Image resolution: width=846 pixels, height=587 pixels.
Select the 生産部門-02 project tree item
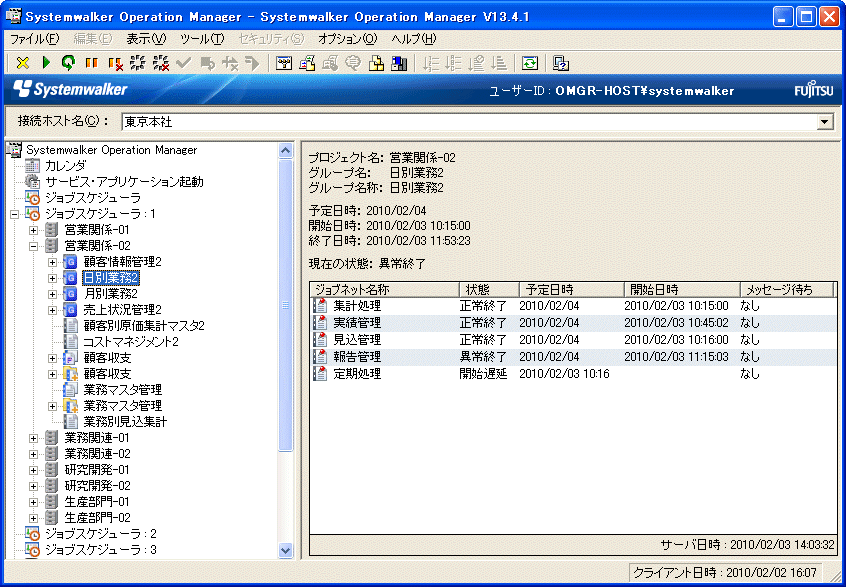click(x=97, y=518)
